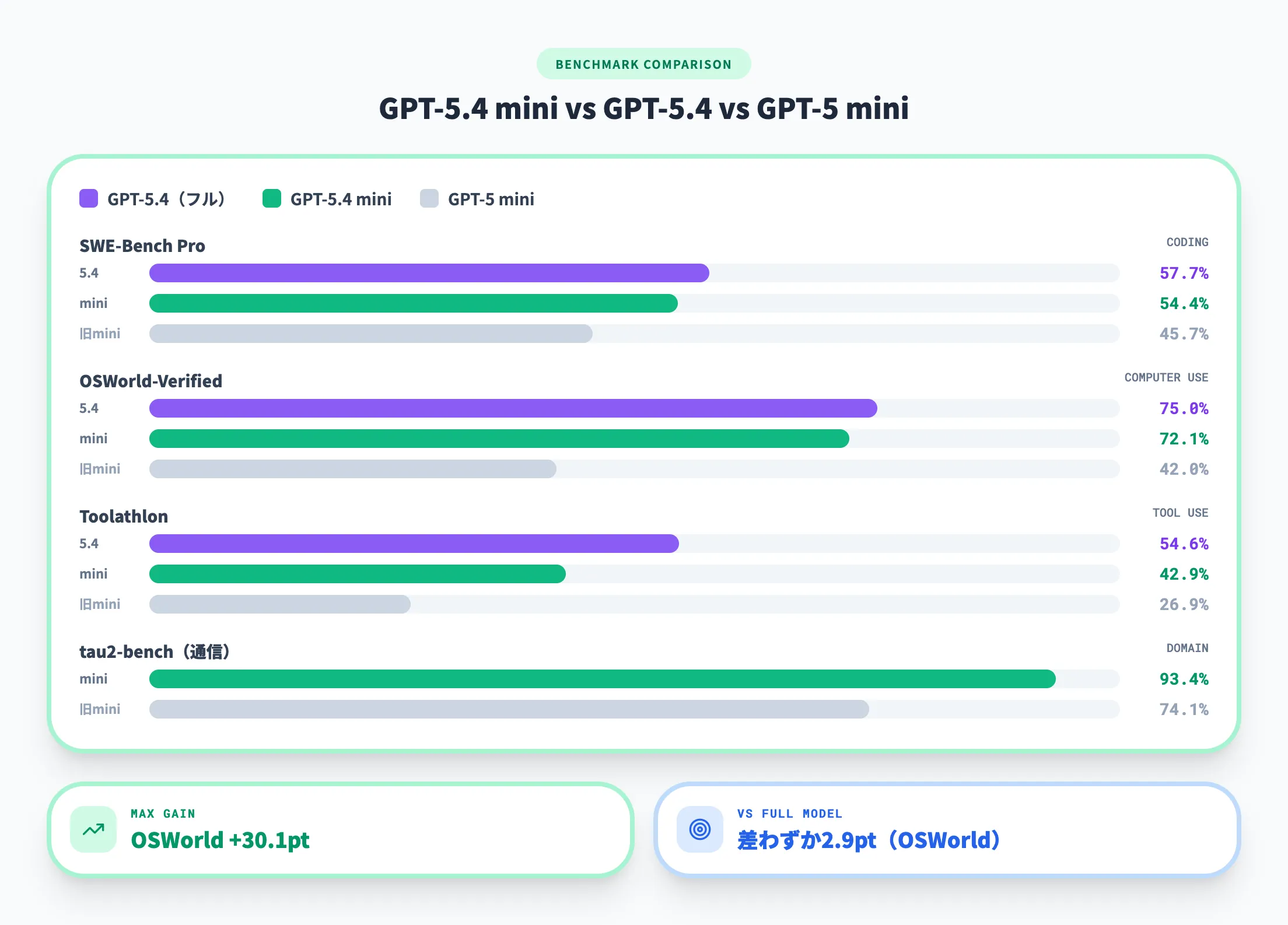Click the gray GPT-5 mini legend swatch
The height and width of the screenshot is (925, 1288).
point(429,198)
